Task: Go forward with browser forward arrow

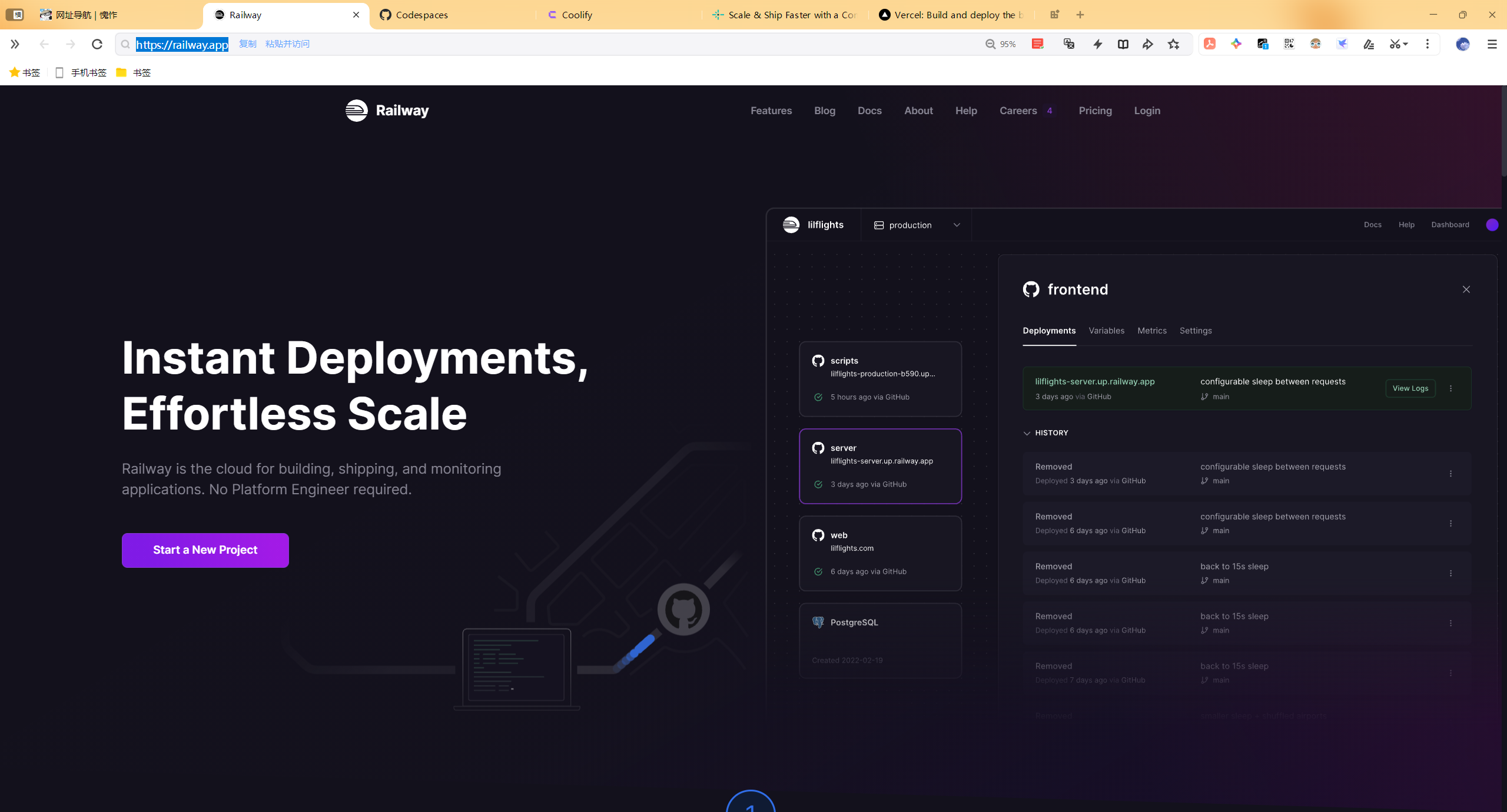Action: point(71,44)
